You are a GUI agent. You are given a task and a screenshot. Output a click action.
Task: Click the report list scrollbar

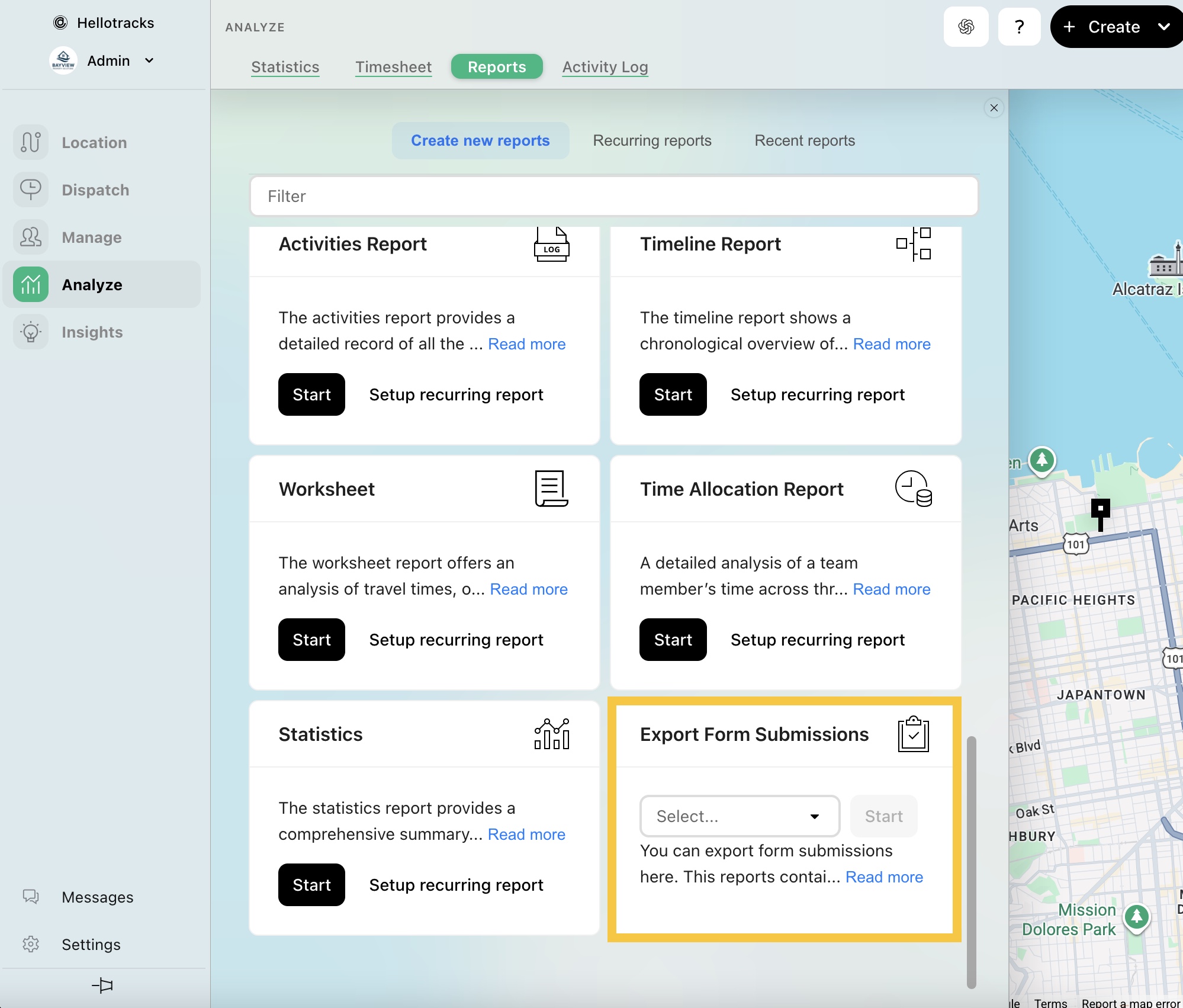pos(971,861)
